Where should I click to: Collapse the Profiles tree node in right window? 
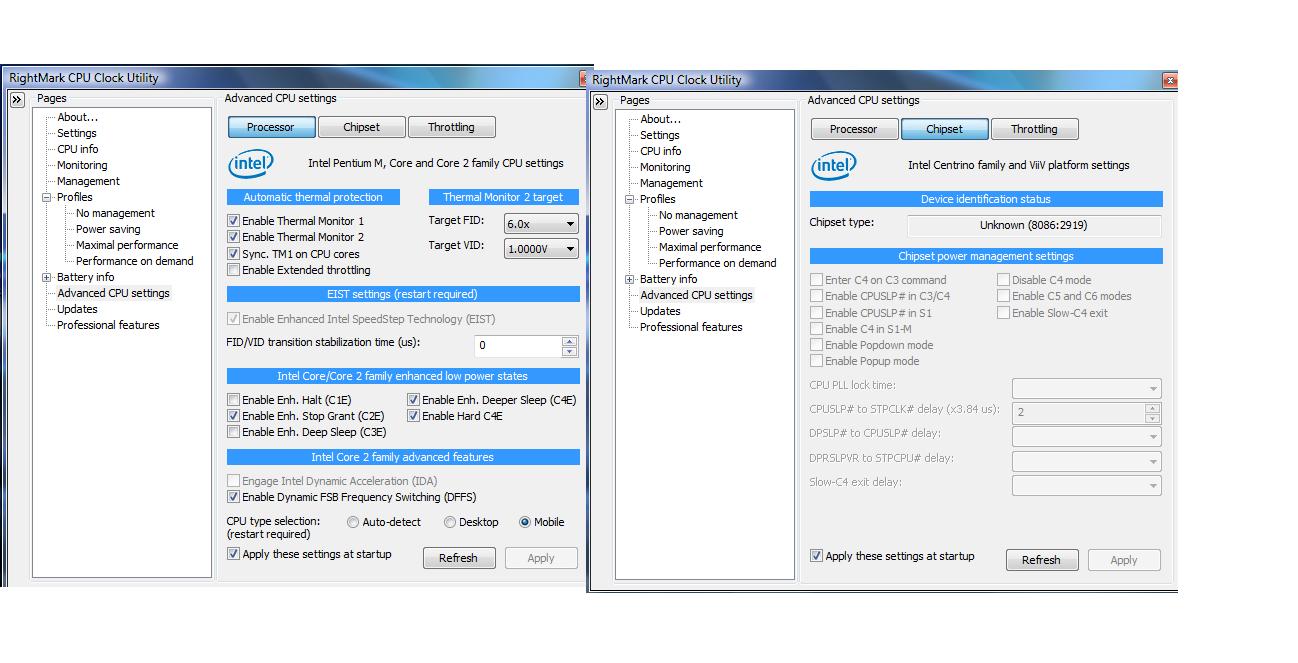point(629,199)
